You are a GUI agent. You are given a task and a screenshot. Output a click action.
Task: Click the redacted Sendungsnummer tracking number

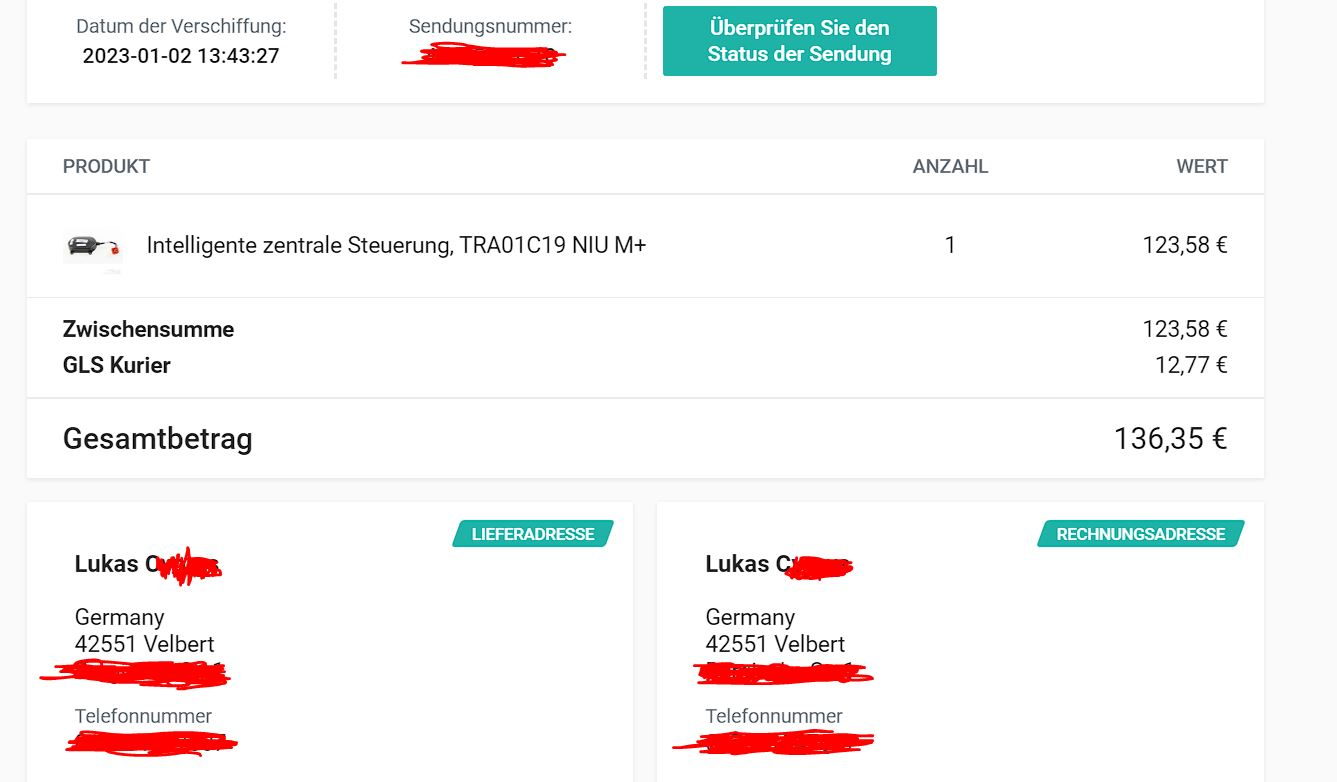click(x=484, y=55)
